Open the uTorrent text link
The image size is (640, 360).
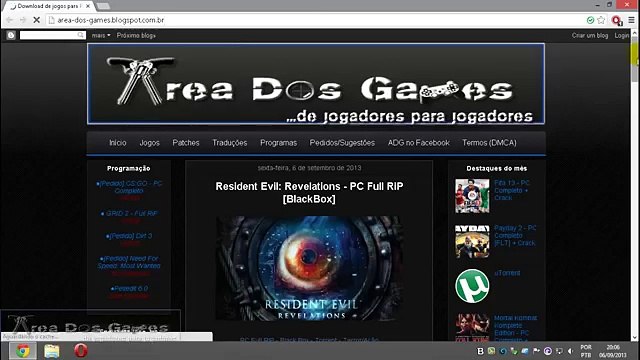pos(507,273)
